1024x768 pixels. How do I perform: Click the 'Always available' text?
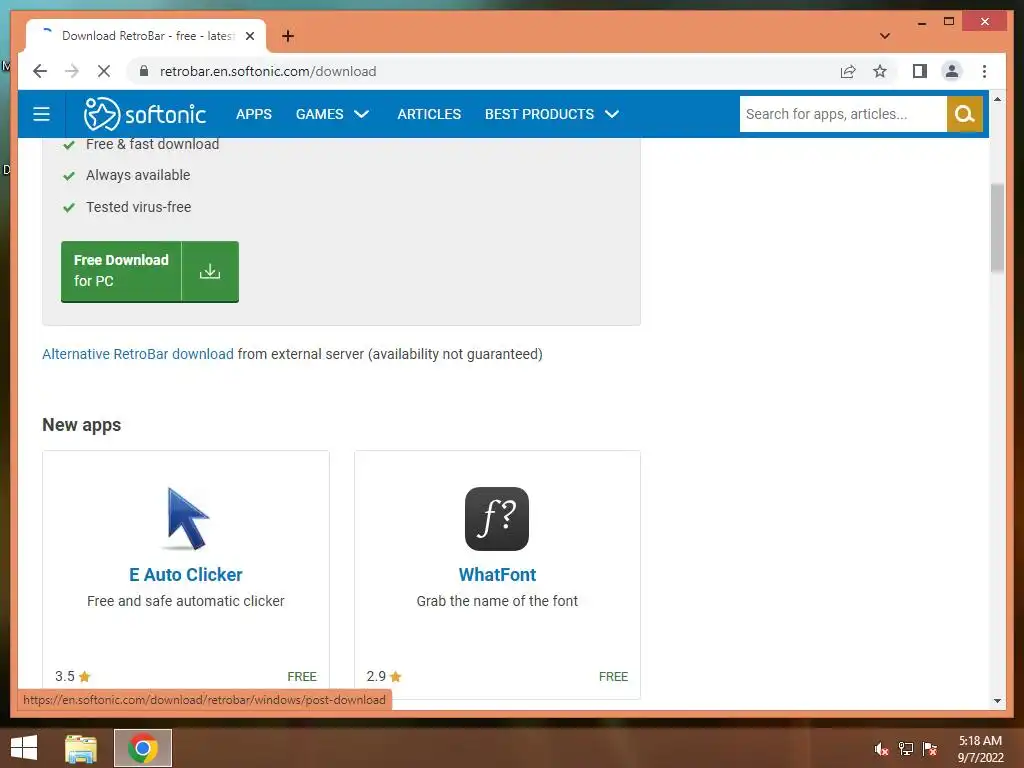(x=138, y=175)
